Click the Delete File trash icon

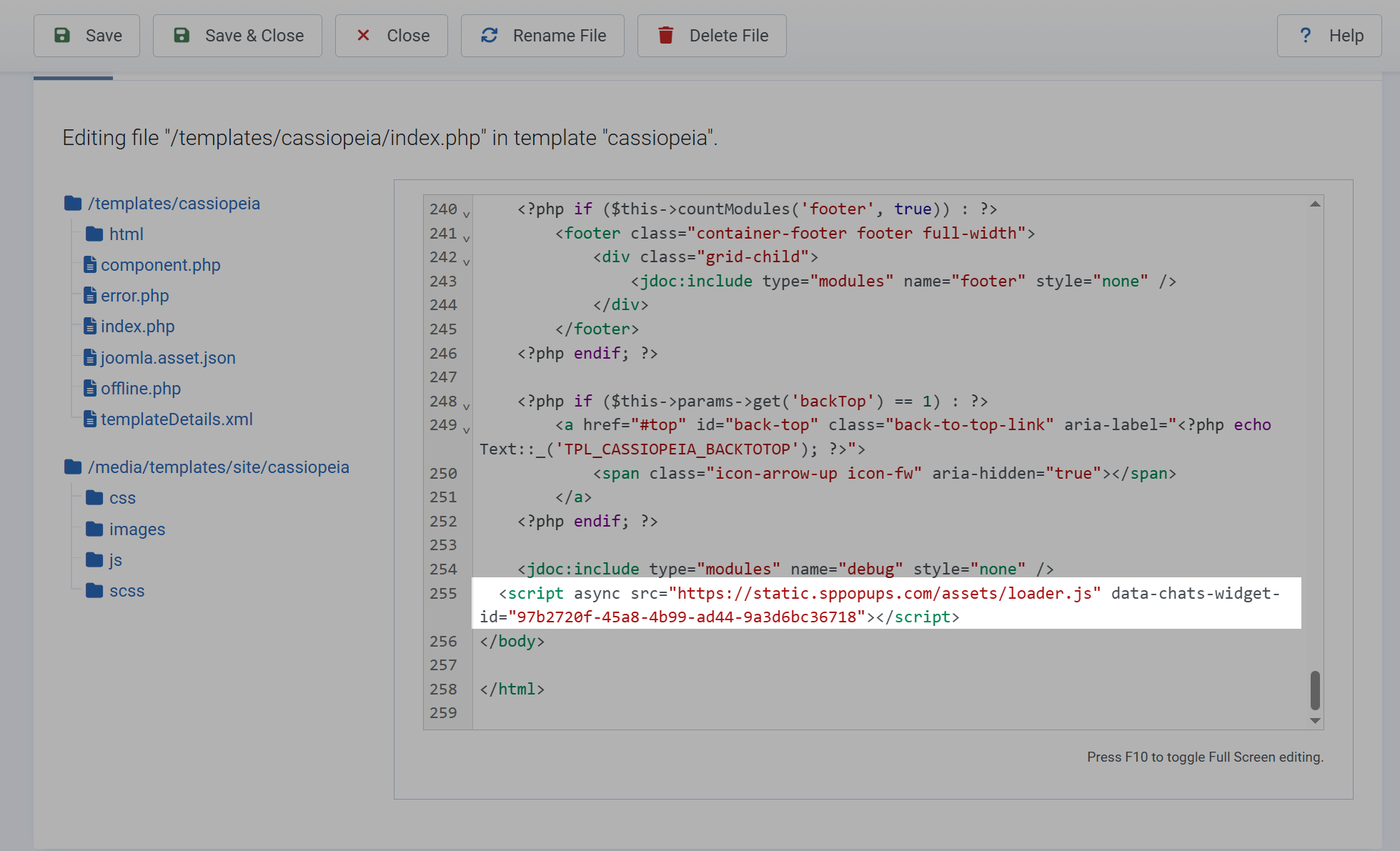pyautogui.click(x=665, y=35)
